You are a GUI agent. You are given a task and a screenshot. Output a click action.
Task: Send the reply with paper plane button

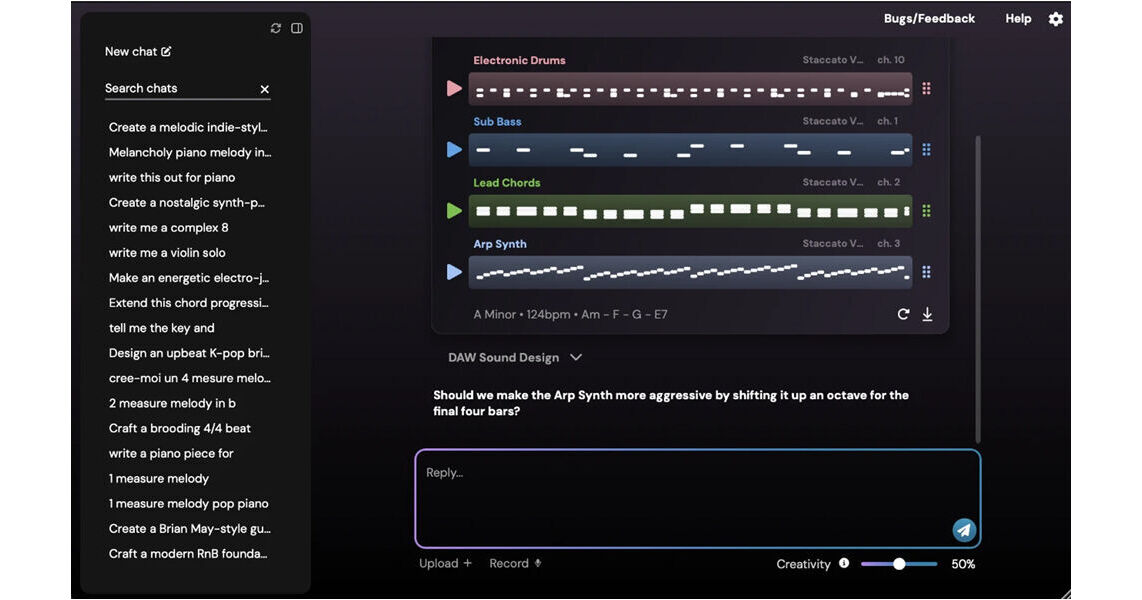(x=964, y=529)
